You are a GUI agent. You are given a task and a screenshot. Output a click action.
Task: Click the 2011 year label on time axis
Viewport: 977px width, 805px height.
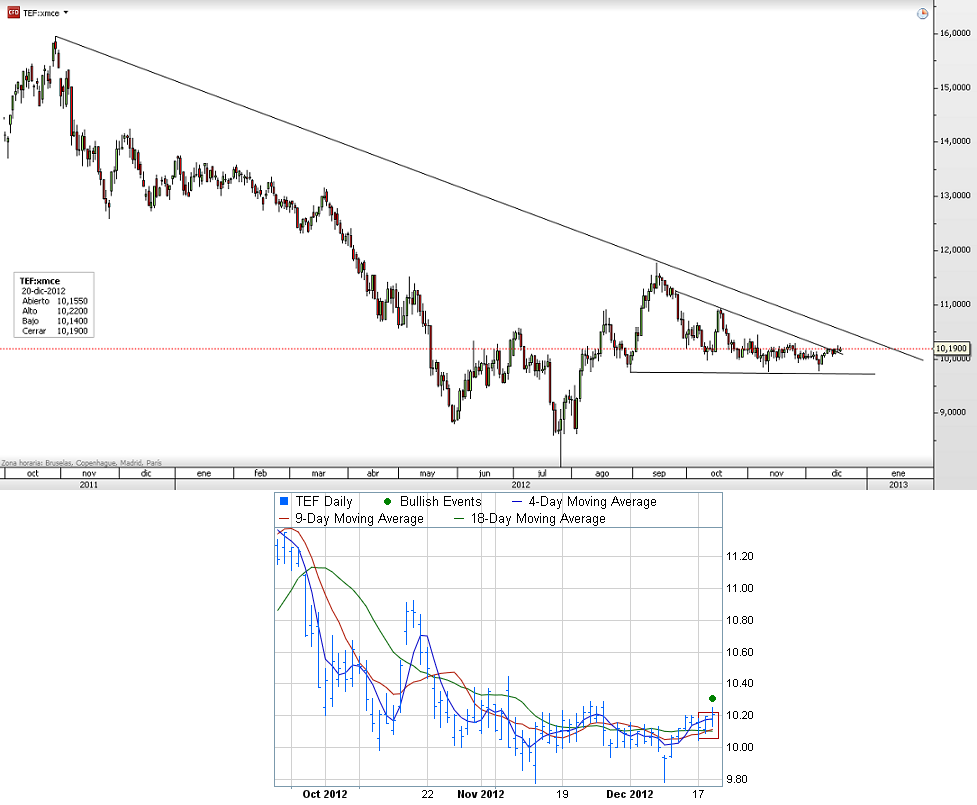88,485
